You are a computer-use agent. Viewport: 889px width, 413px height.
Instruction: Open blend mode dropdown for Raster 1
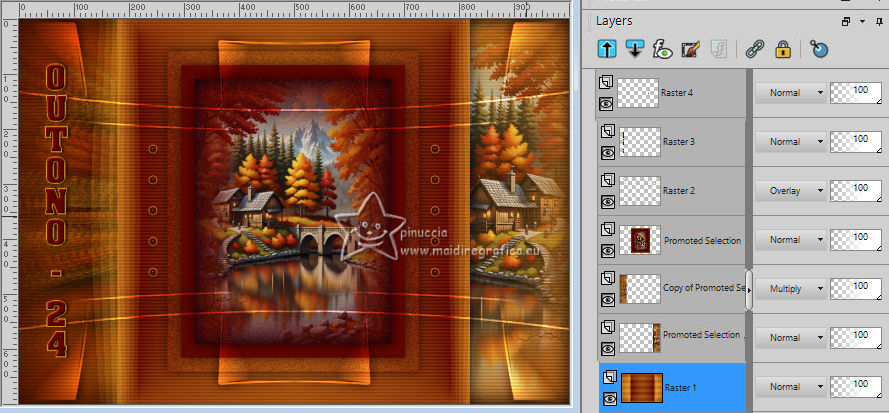pyautogui.click(x=790, y=387)
